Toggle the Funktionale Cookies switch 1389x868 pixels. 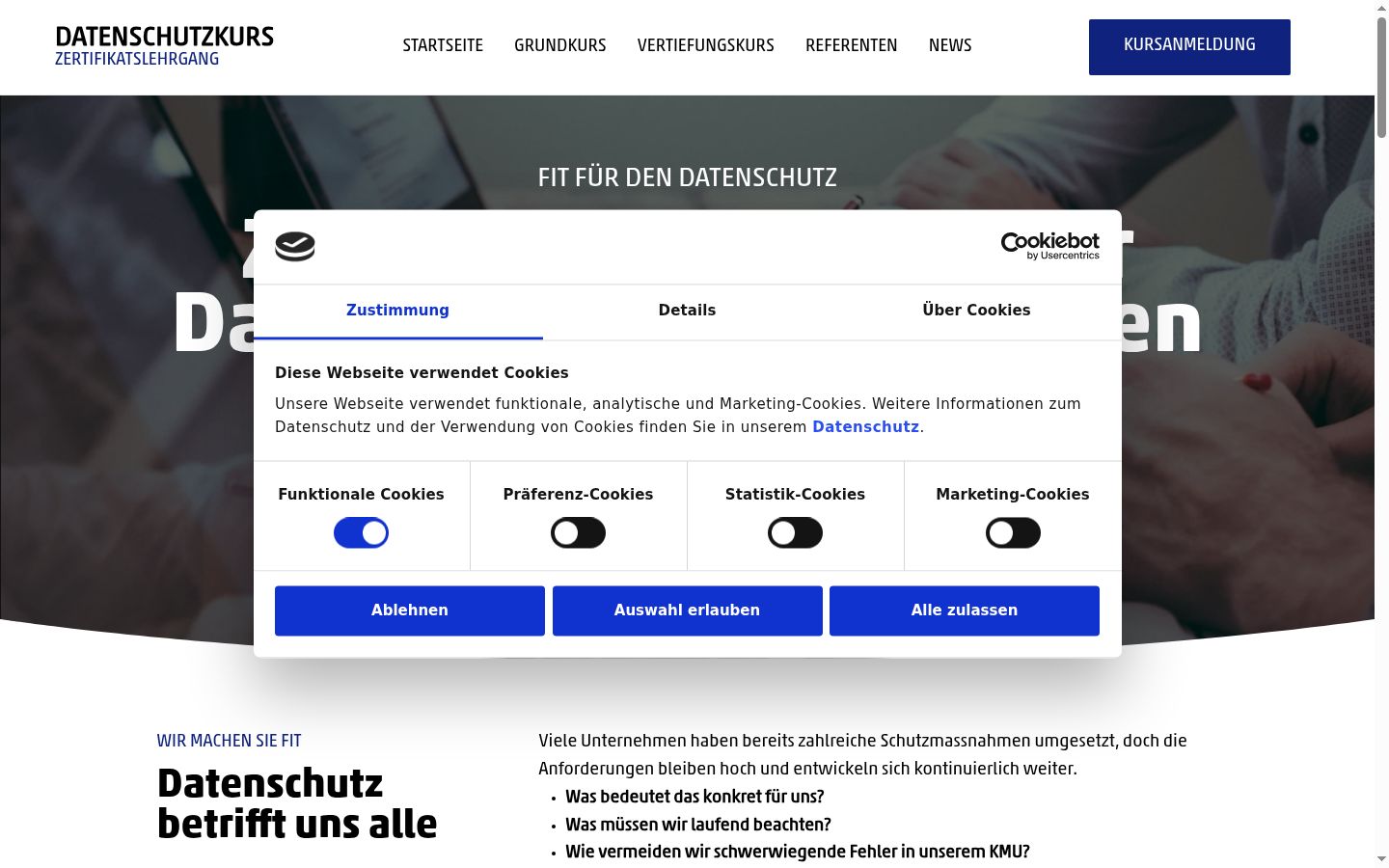pyautogui.click(x=361, y=532)
